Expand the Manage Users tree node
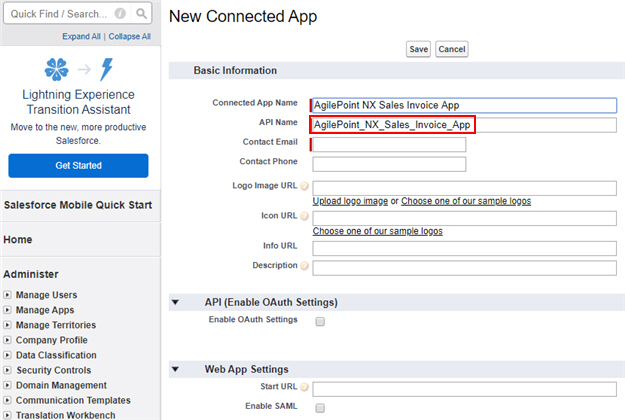Image resolution: width=625 pixels, height=420 pixels. (x=7, y=295)
